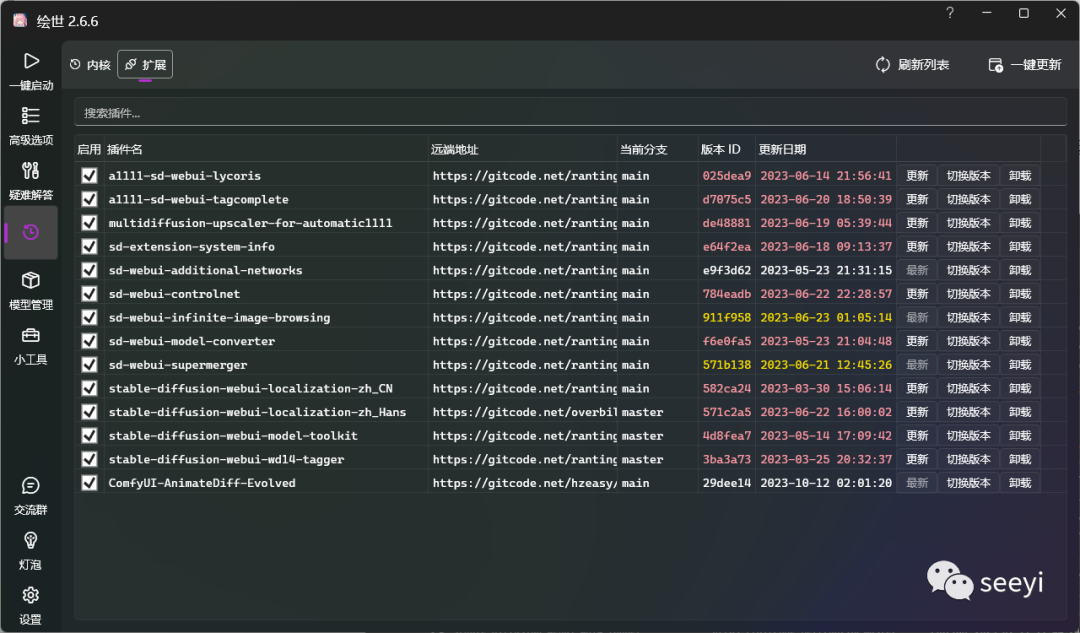This screenshot has height=633, width=1080.
Task: Disable the sd-webui-controlnet plugin checkbox
Action: pyautogui.click(x=90, y=294)
